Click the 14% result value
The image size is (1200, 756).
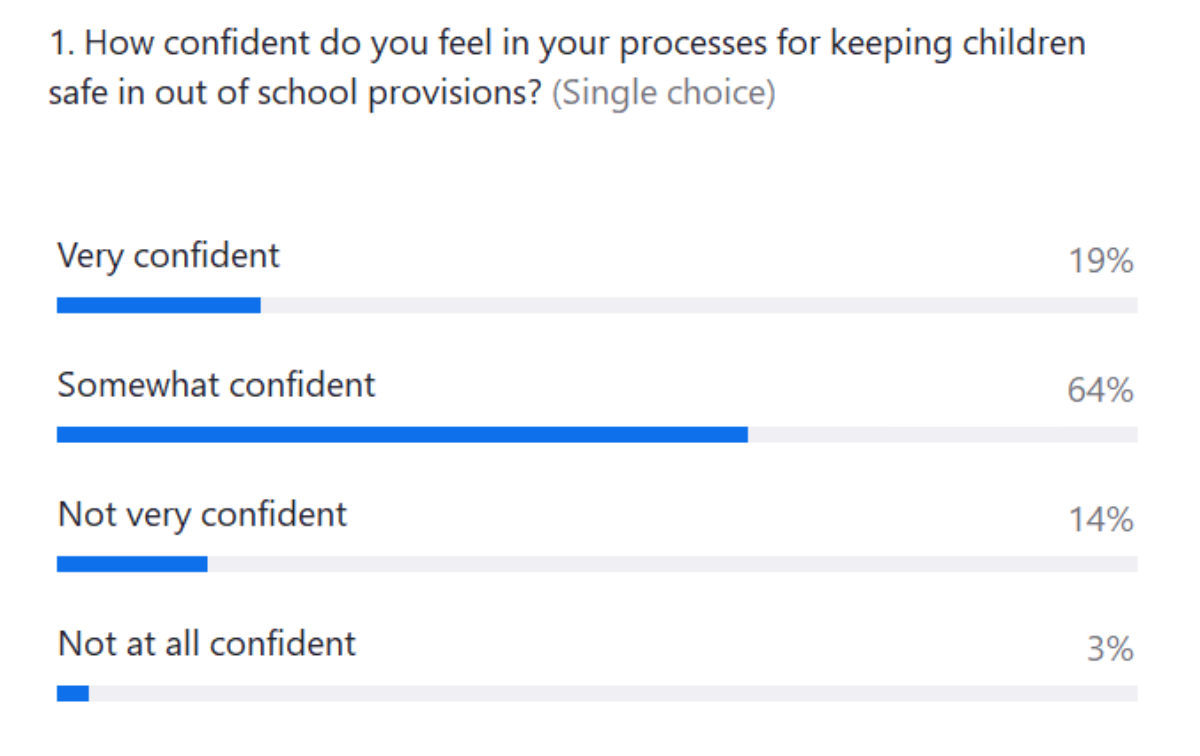pos(1100,520)
